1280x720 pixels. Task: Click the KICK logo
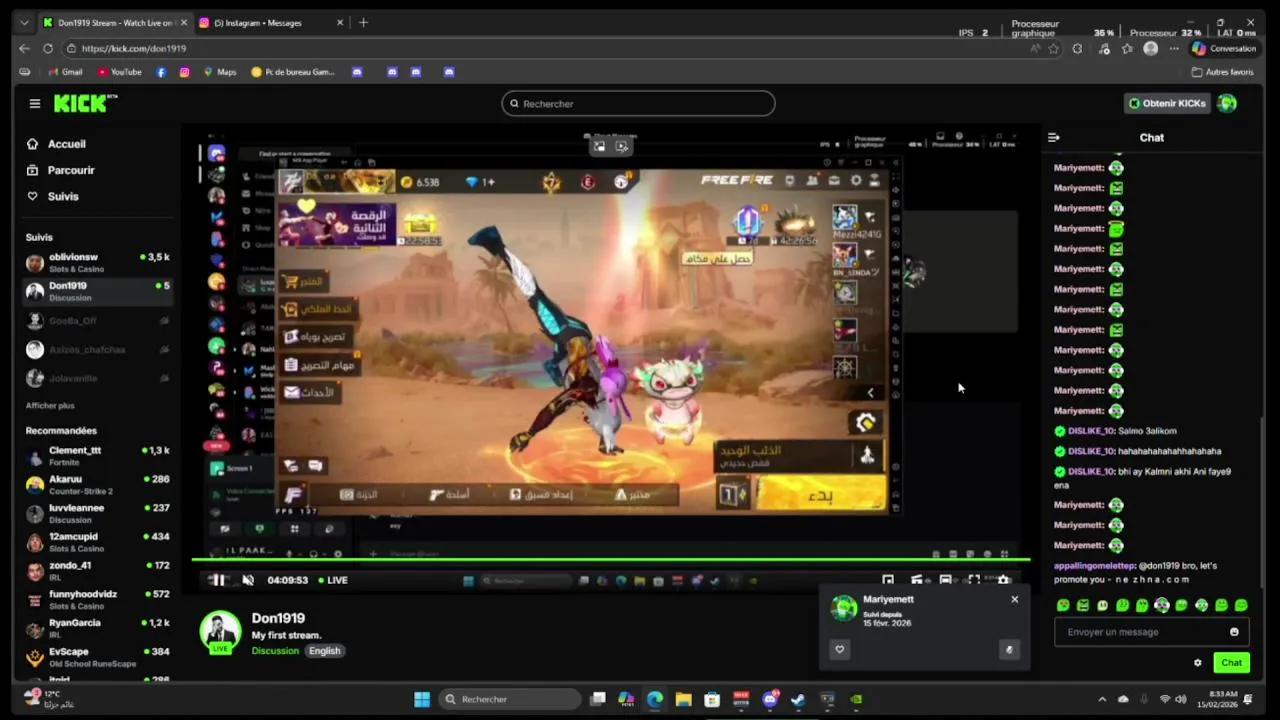tap(85, 103)
